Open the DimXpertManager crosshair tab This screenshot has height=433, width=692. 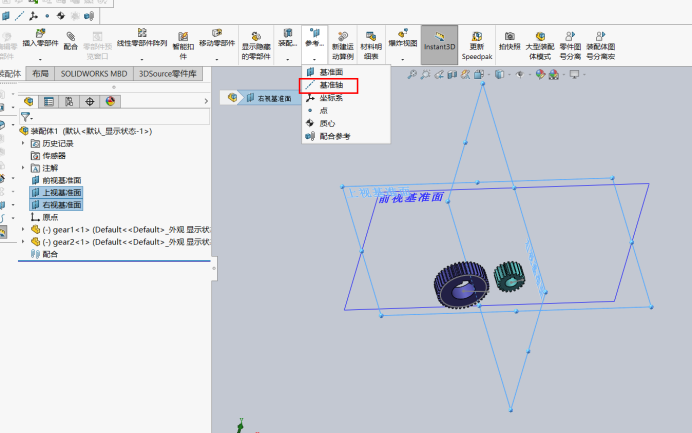90,102
